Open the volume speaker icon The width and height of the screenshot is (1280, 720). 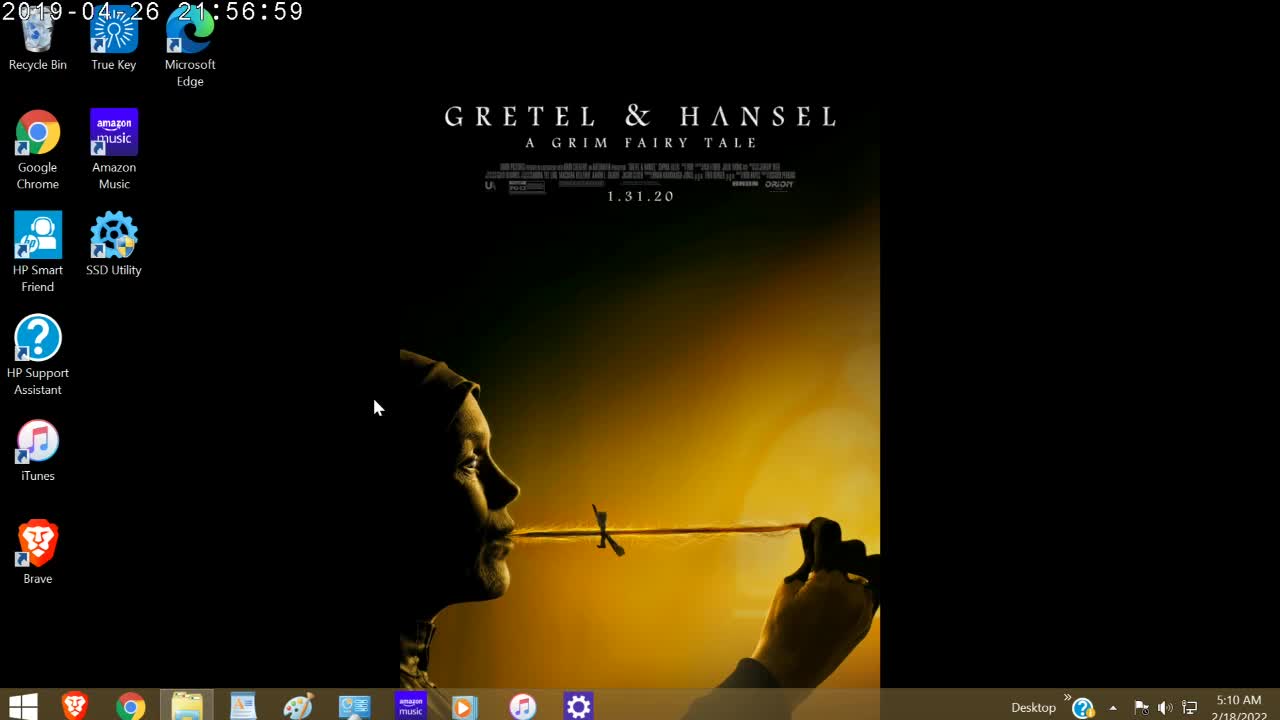pos(1165,708)
